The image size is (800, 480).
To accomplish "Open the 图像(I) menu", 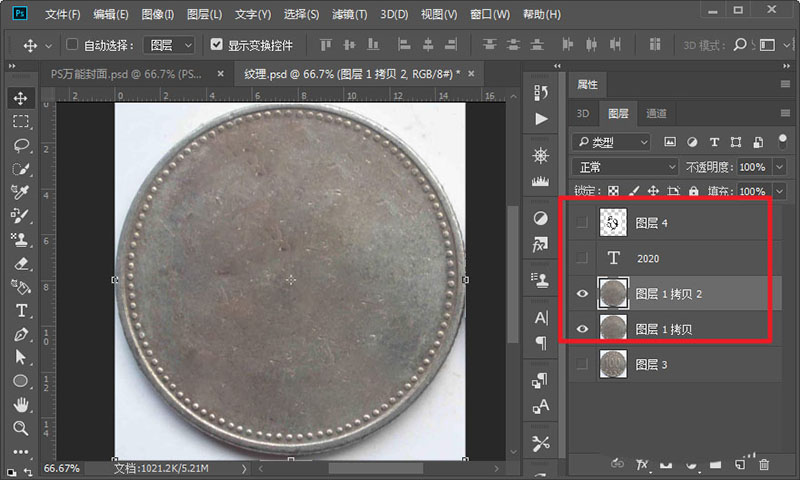I will click(158, 14).
